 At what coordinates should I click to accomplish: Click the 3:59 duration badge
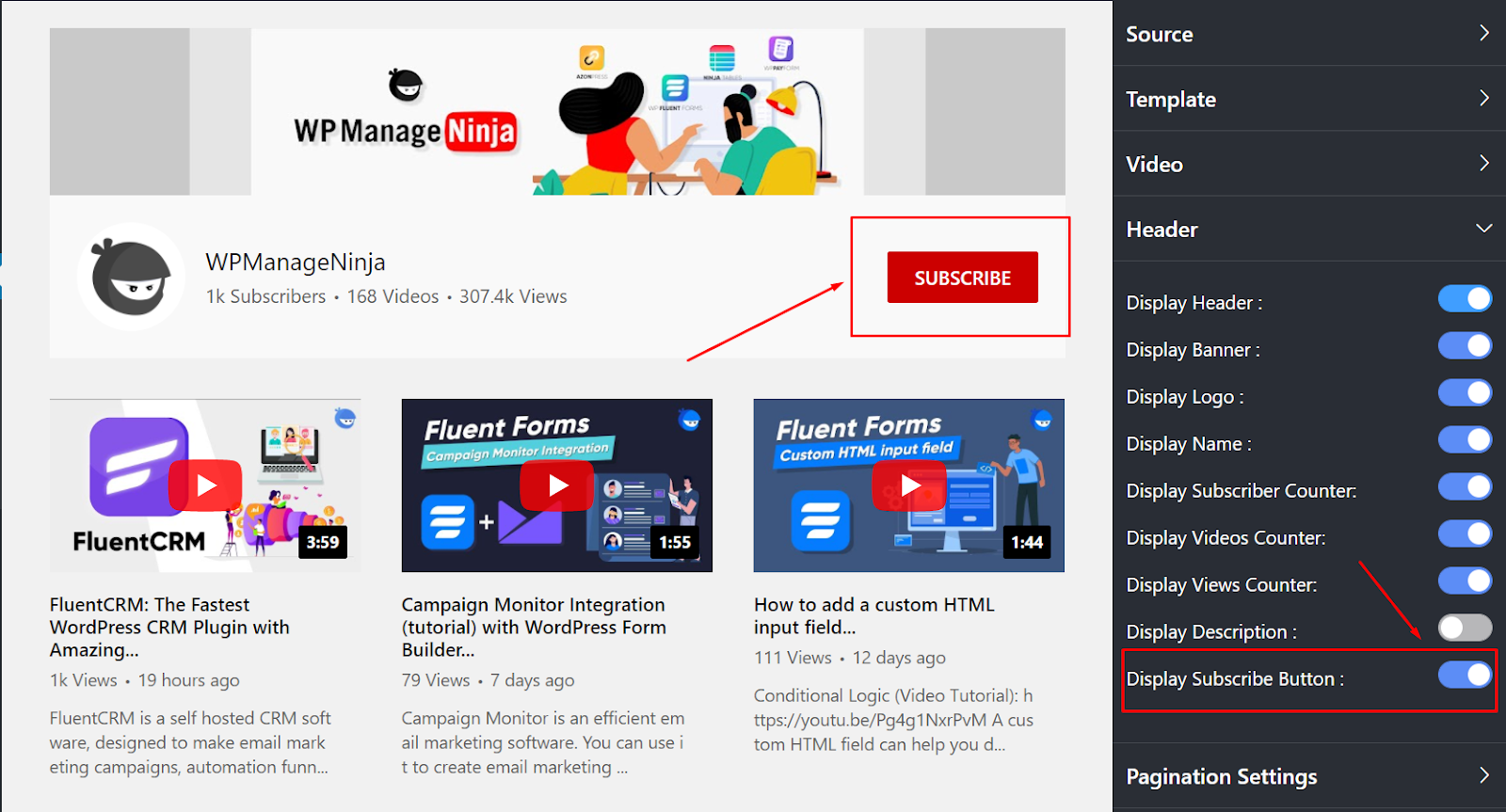(x=323, y=542)
